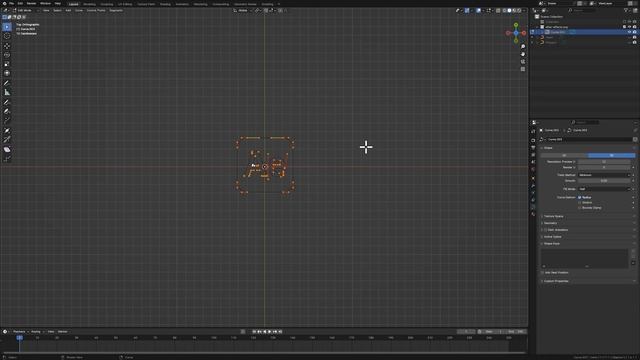Screen dimensions: 640x360
Task: Toggle the Path Animation checkbox
Action: [546, 230]
